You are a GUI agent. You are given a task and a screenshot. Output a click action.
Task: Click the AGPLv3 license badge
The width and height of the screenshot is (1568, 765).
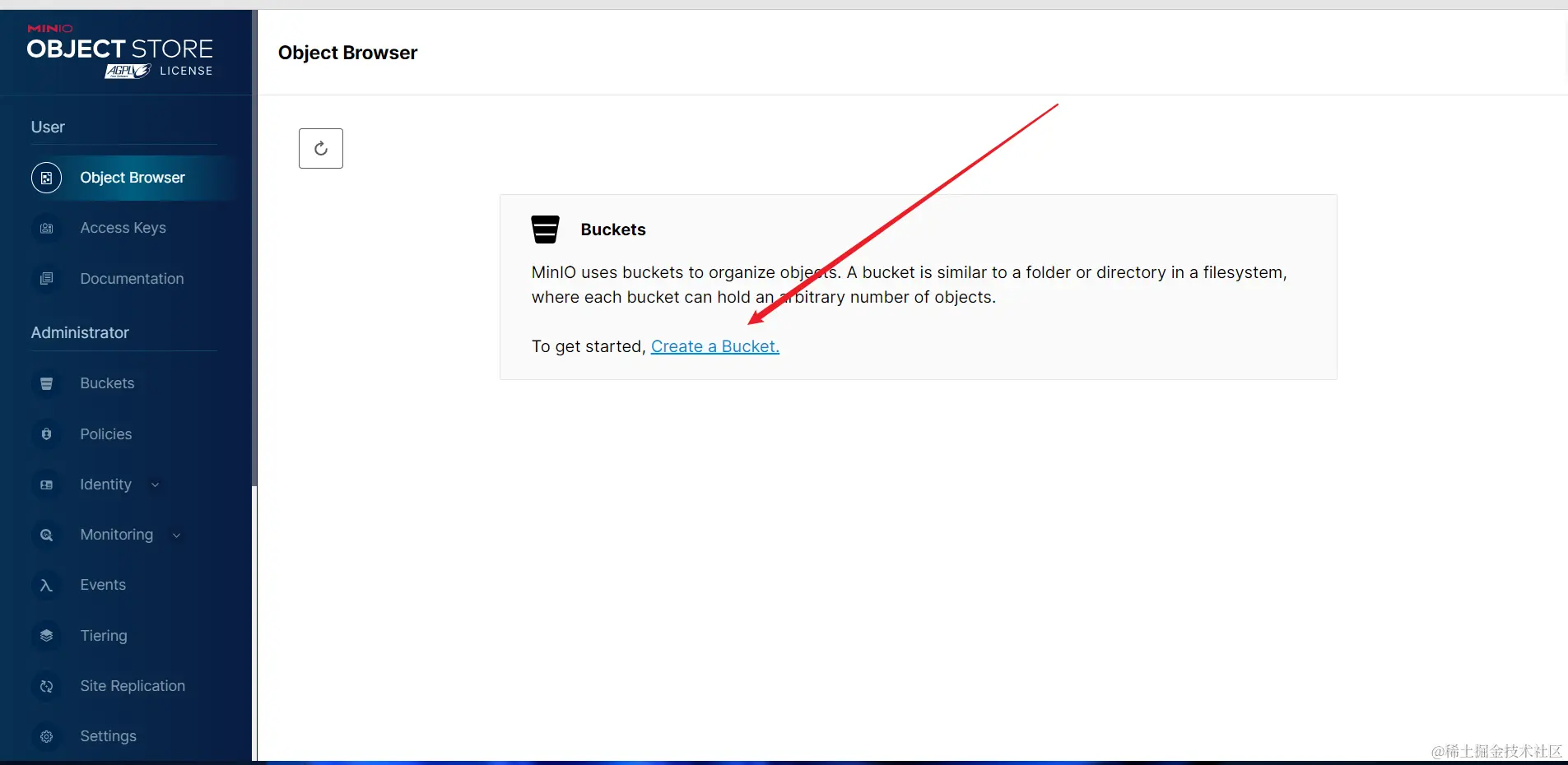128,72
